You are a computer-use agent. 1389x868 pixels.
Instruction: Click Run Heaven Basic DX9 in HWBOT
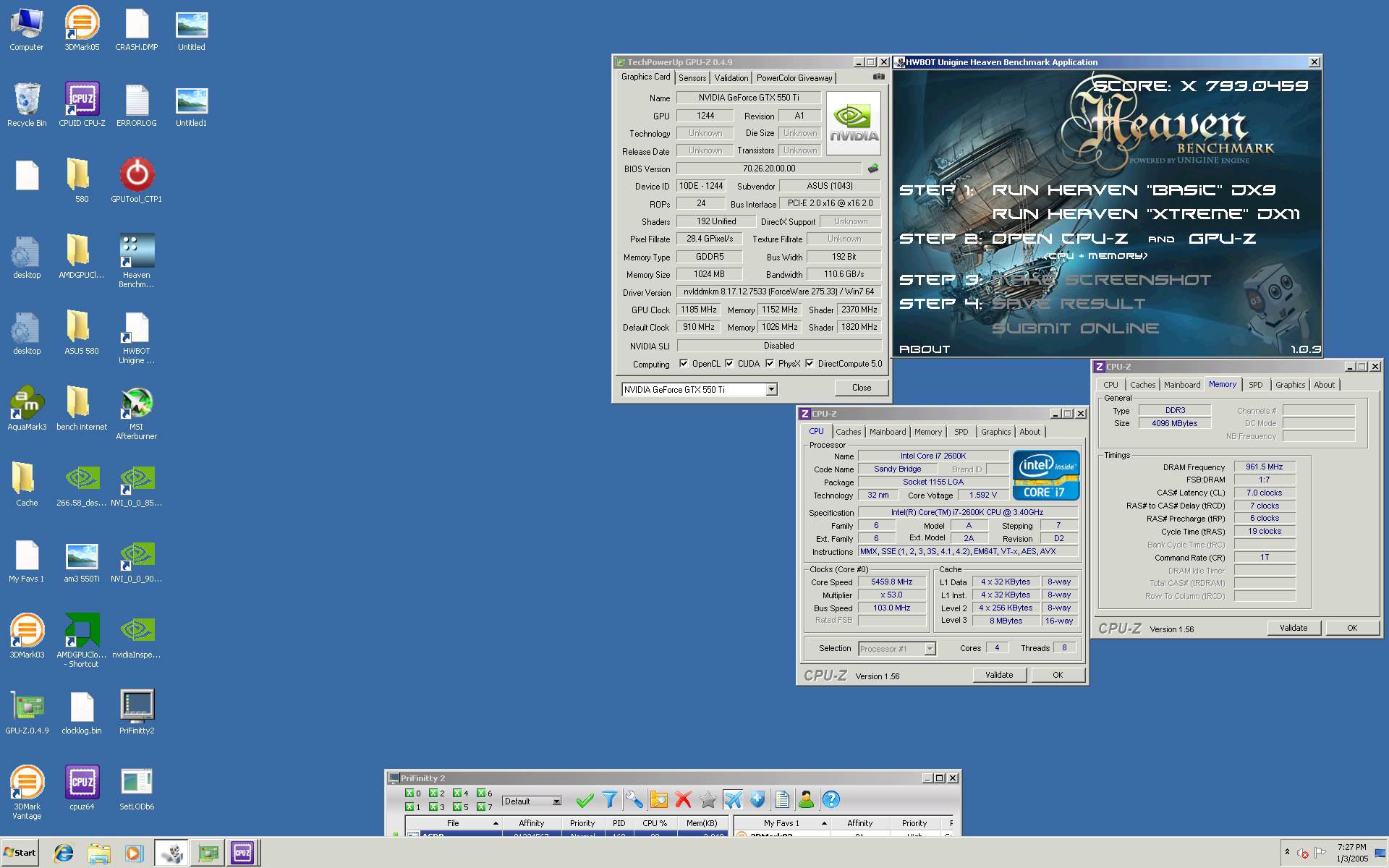1134,190
